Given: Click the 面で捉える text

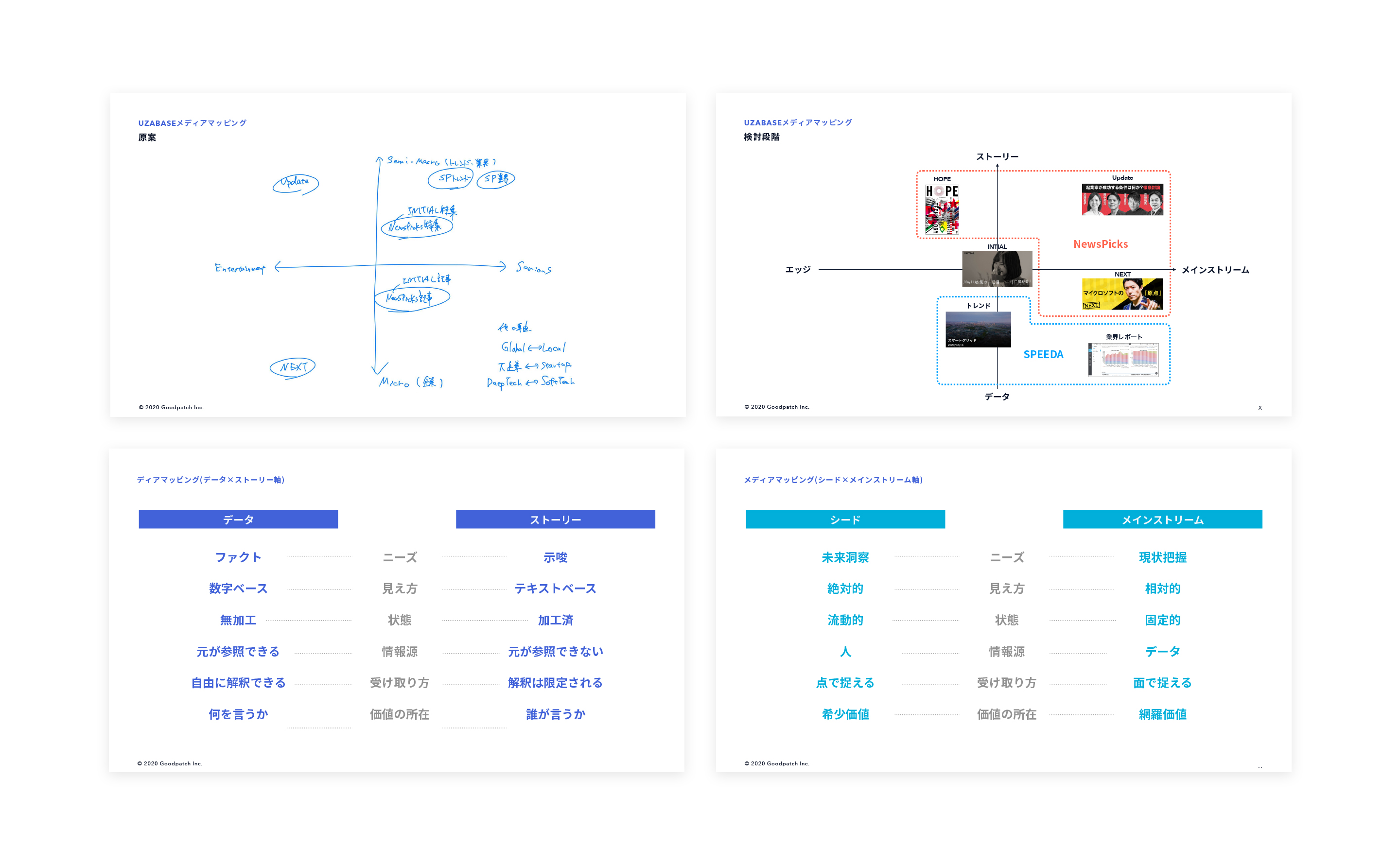Looking at the screenshot, I should 1162,682.
